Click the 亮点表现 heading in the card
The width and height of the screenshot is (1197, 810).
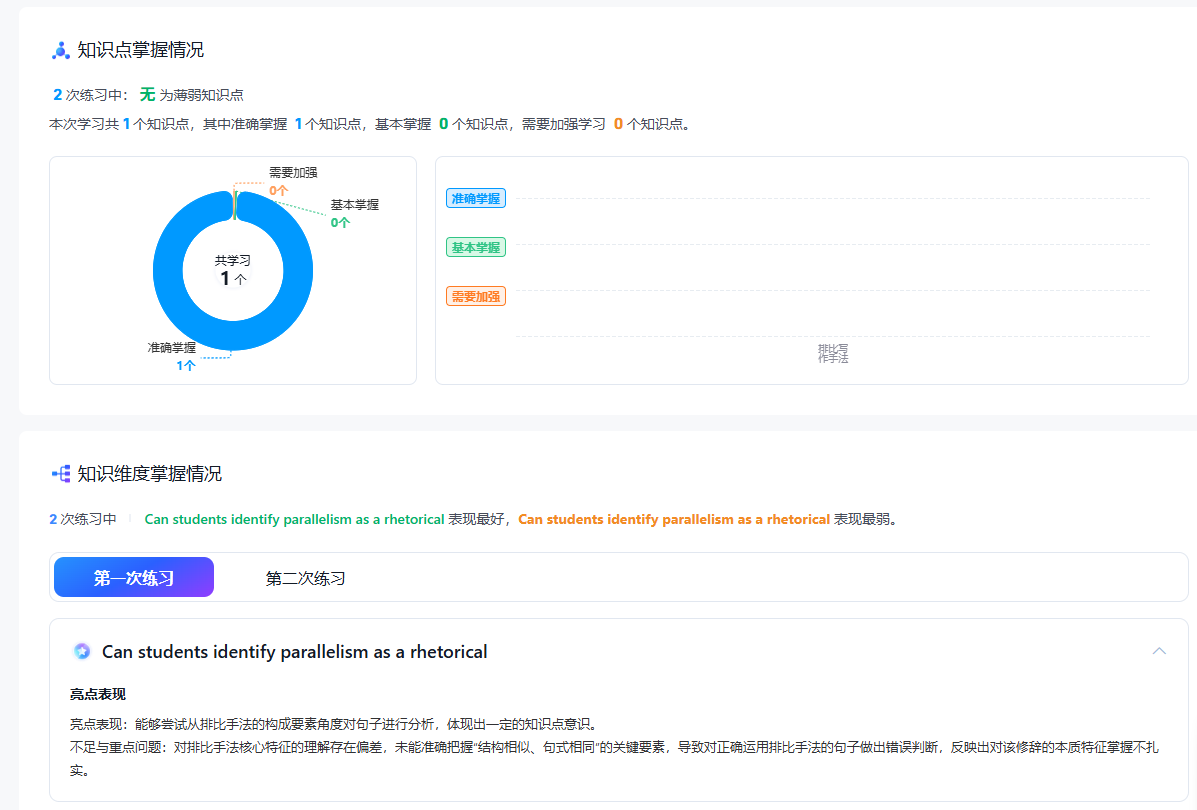coord(97,694)
